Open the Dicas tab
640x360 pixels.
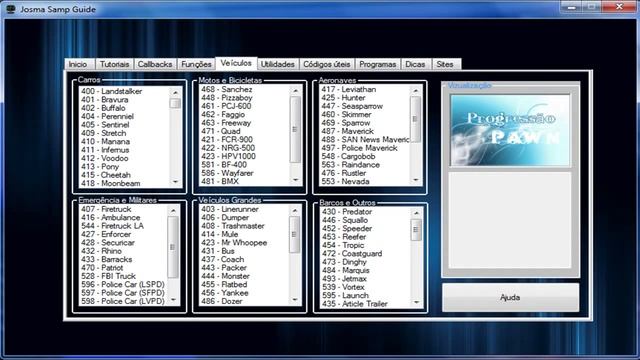coord(415,64)
